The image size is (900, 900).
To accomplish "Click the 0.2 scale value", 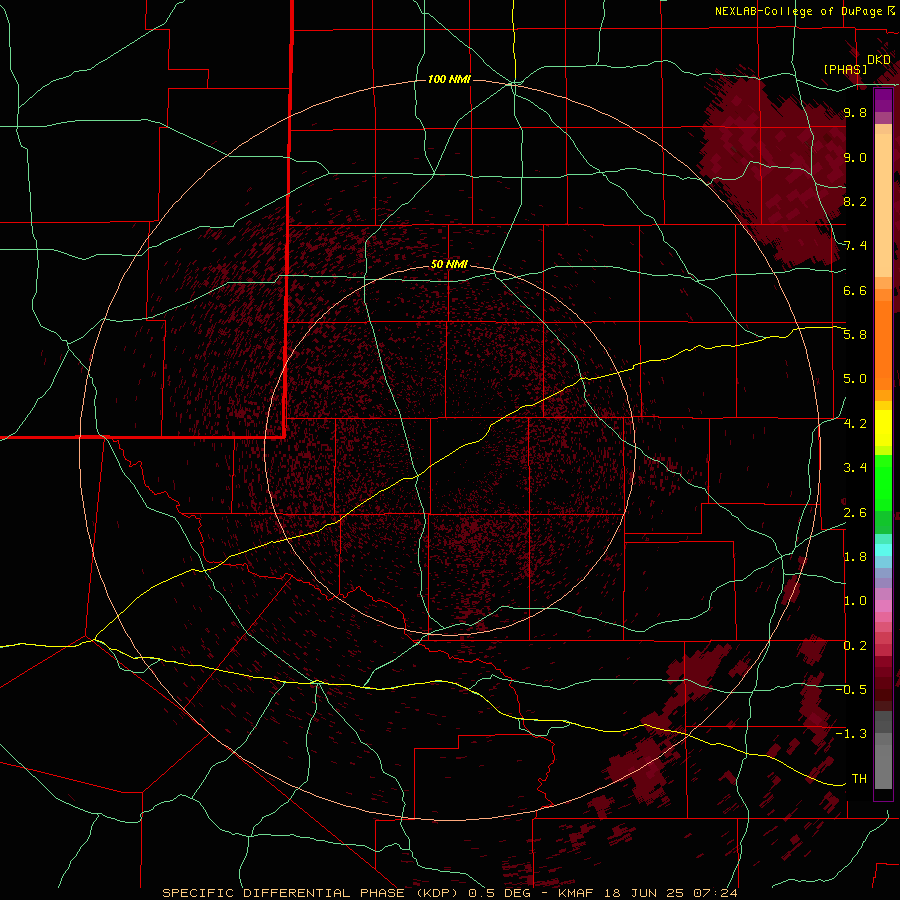I will 855,646.
